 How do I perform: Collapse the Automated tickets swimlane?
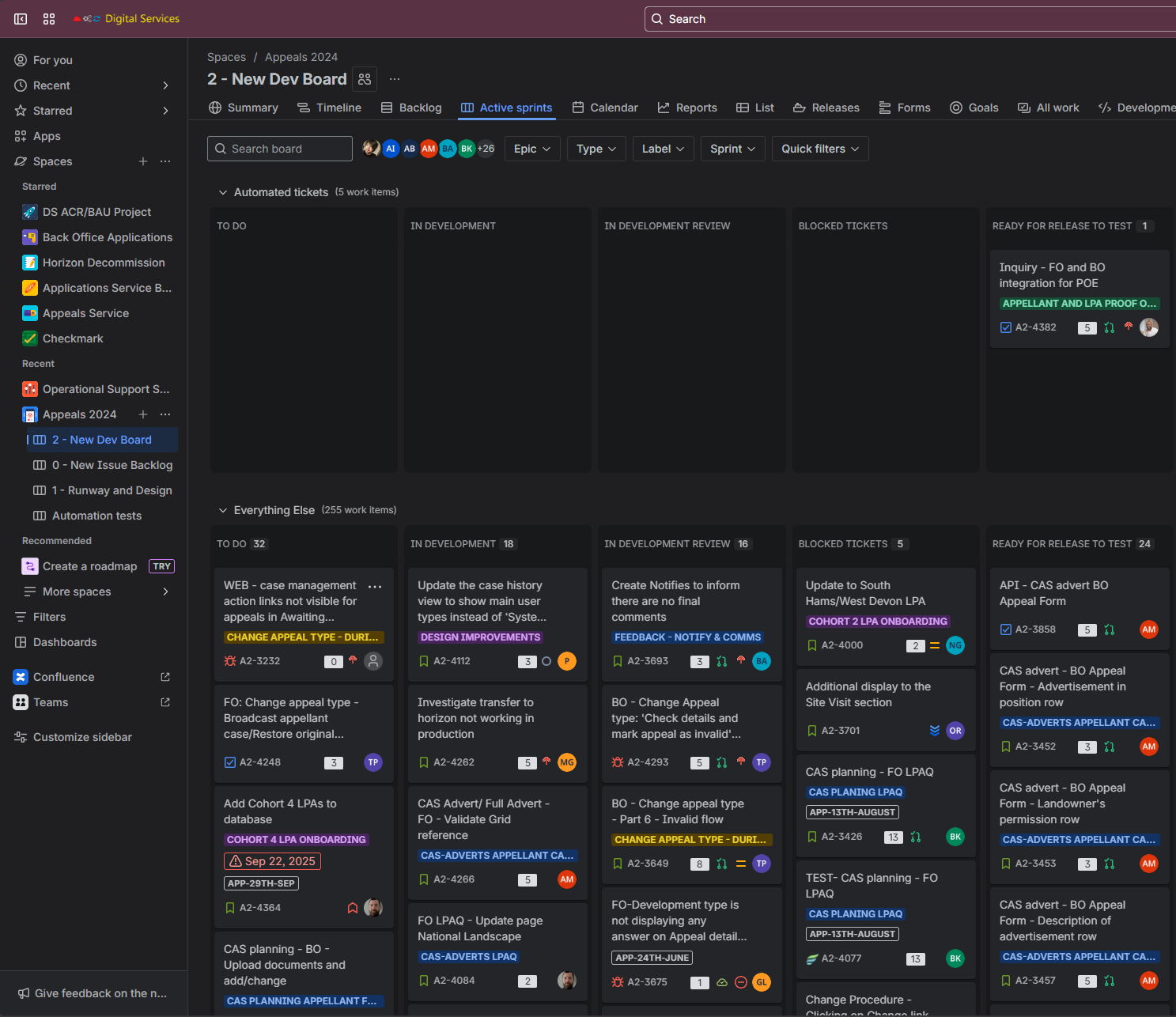pyautogui.click(x=223, y=192)
